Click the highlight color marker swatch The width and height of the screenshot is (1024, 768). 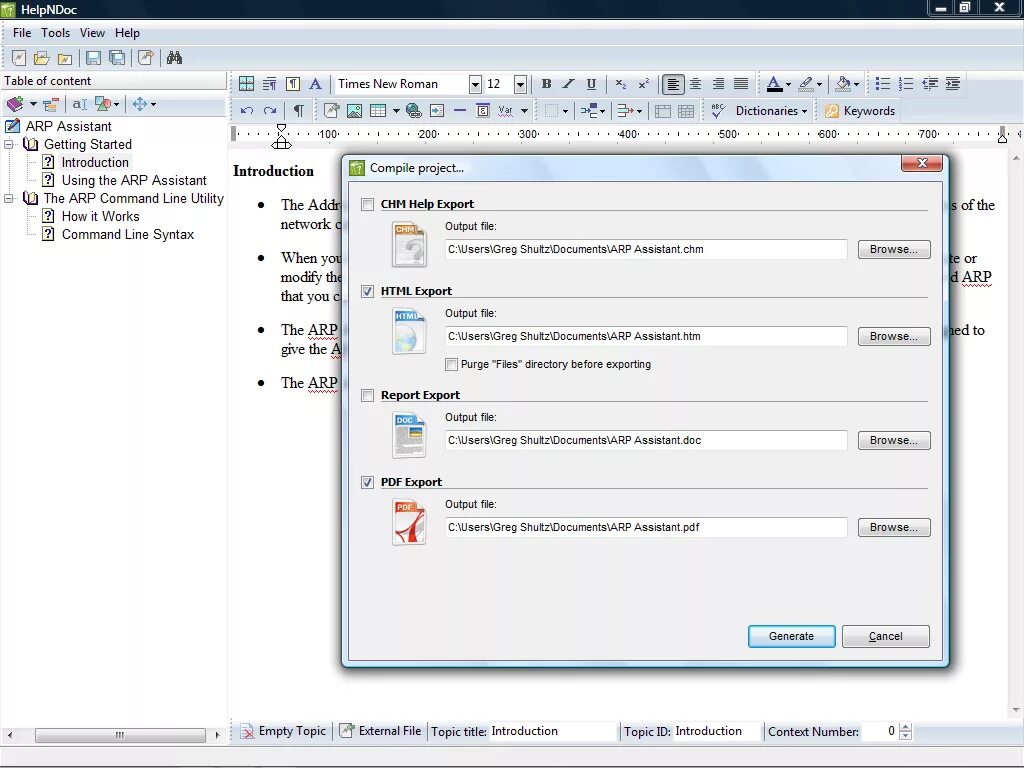(x=807, y=84)
